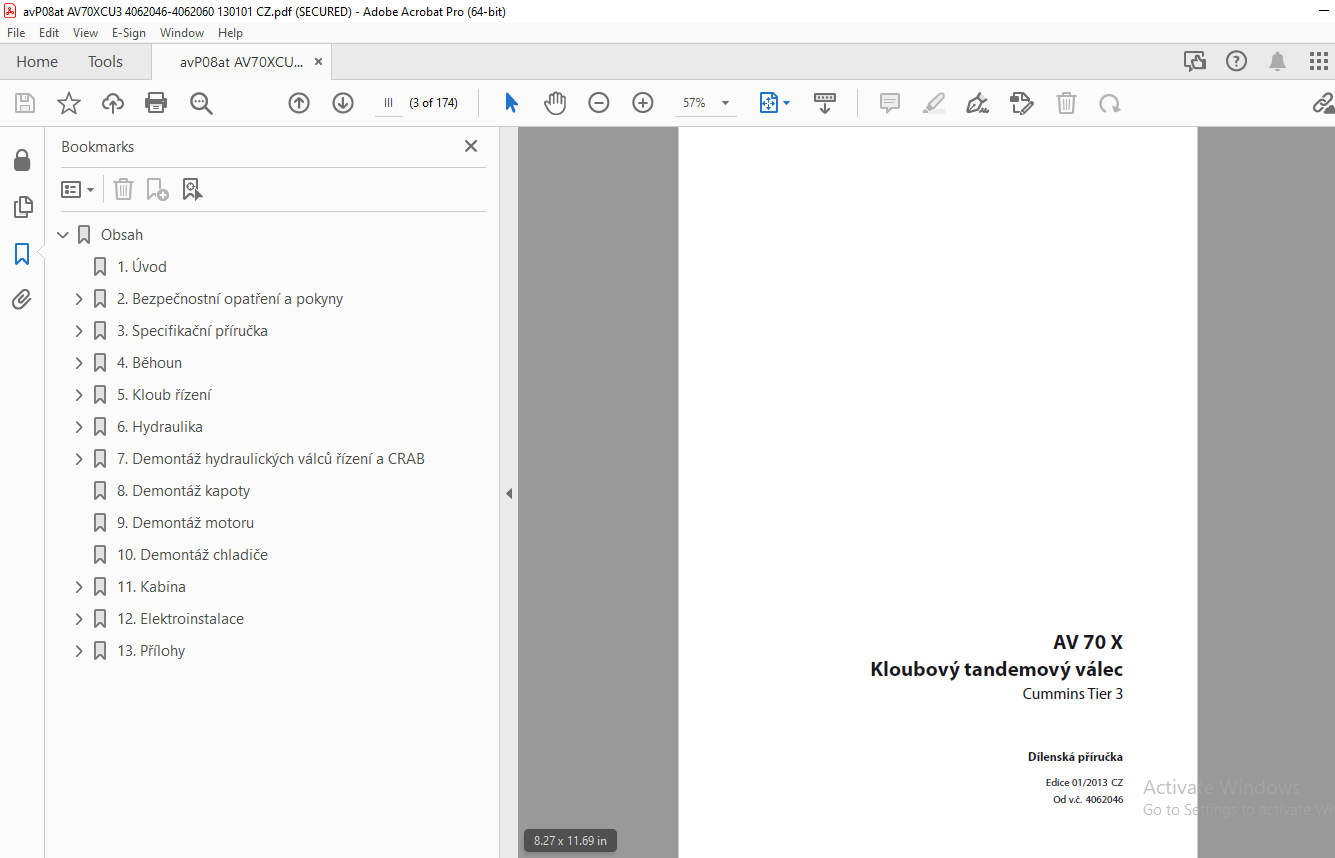Open the Edit menu
Viewport: 1335px width, 858px height.
tap(49, 33)
